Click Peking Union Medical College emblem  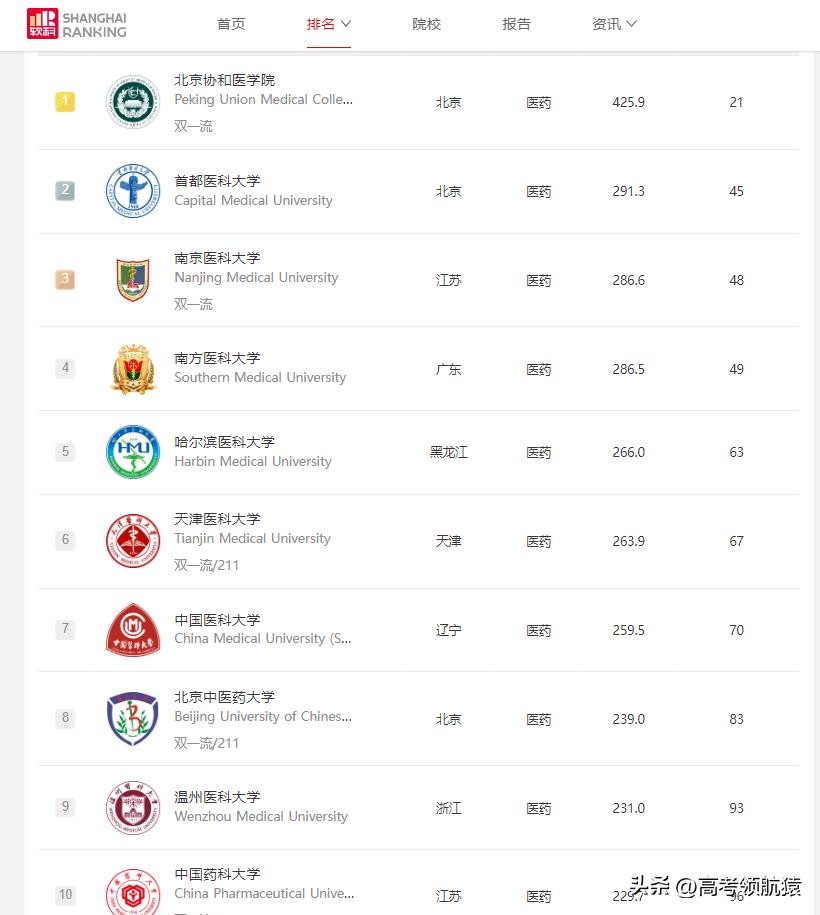coord(133,101)
